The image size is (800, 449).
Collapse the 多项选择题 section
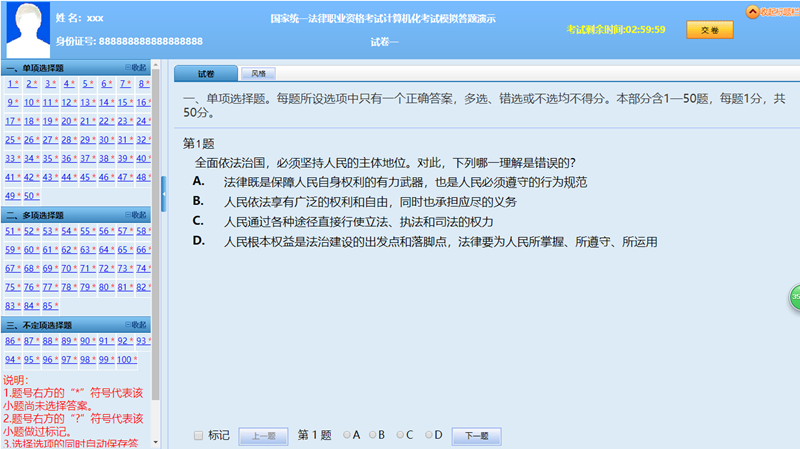135,215
